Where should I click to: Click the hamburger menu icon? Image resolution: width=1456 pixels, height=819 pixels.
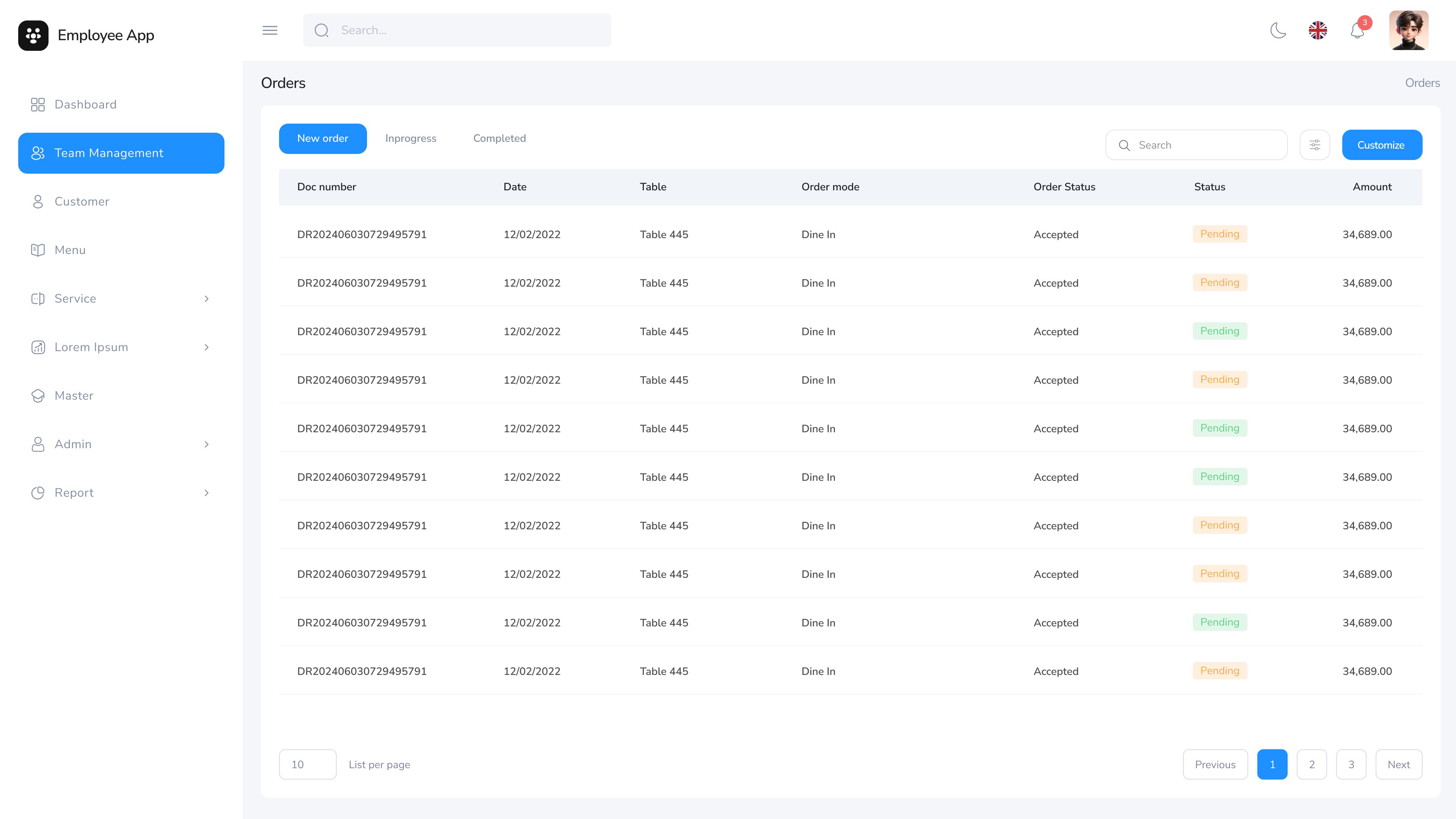point(270,30)
